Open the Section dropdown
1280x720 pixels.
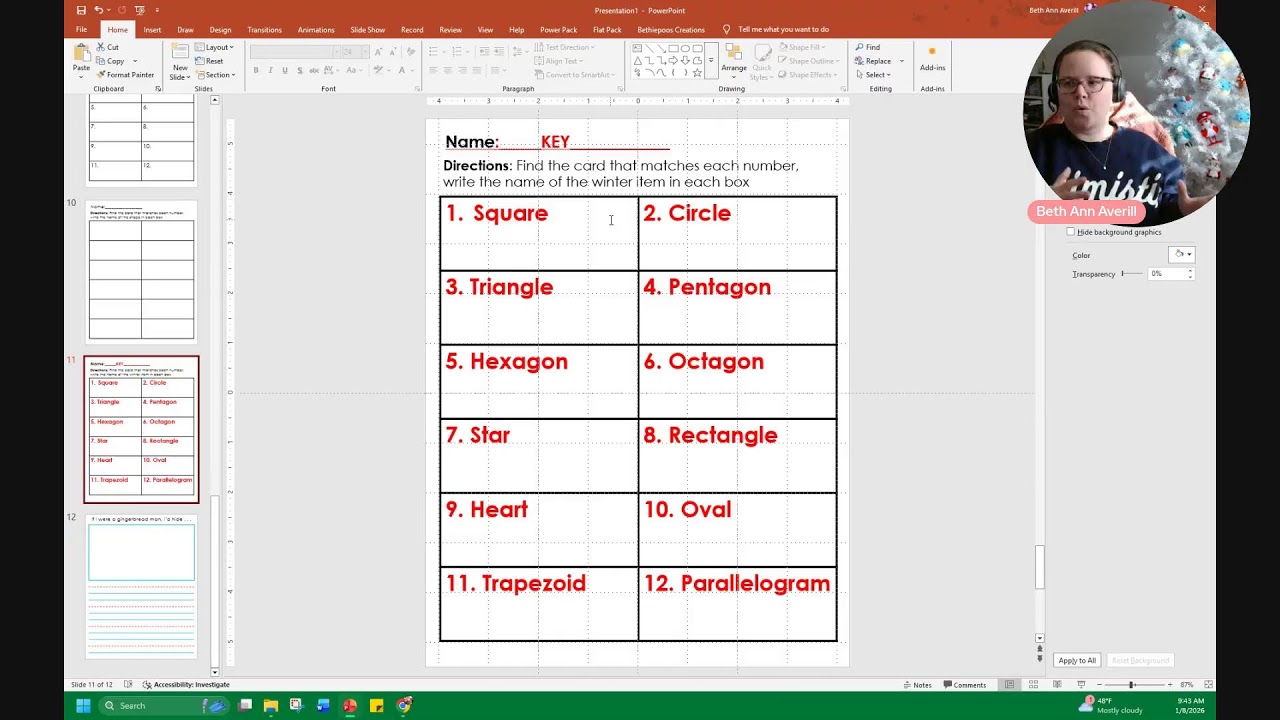point(215,75)
